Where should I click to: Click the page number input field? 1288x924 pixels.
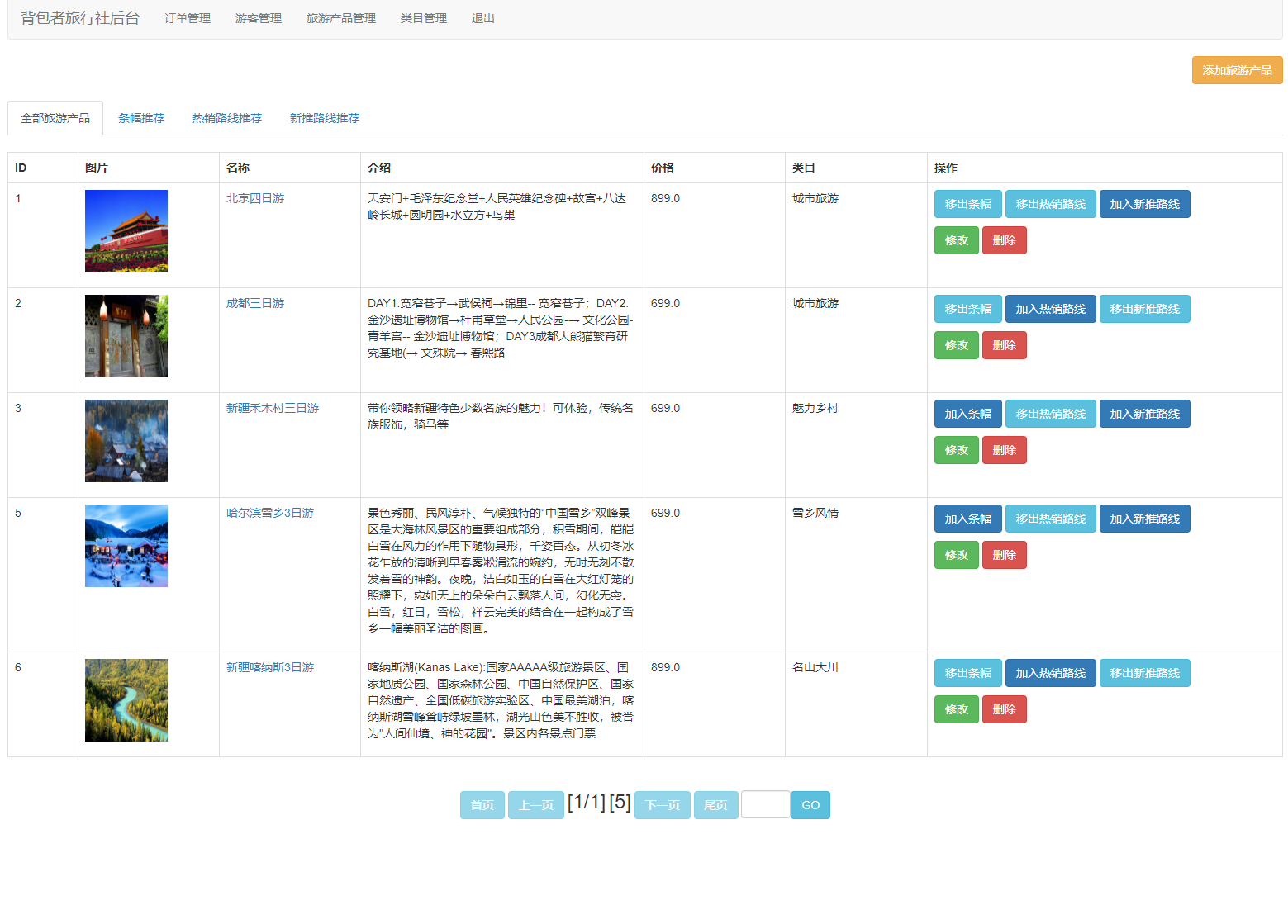(x=765, y=804)
